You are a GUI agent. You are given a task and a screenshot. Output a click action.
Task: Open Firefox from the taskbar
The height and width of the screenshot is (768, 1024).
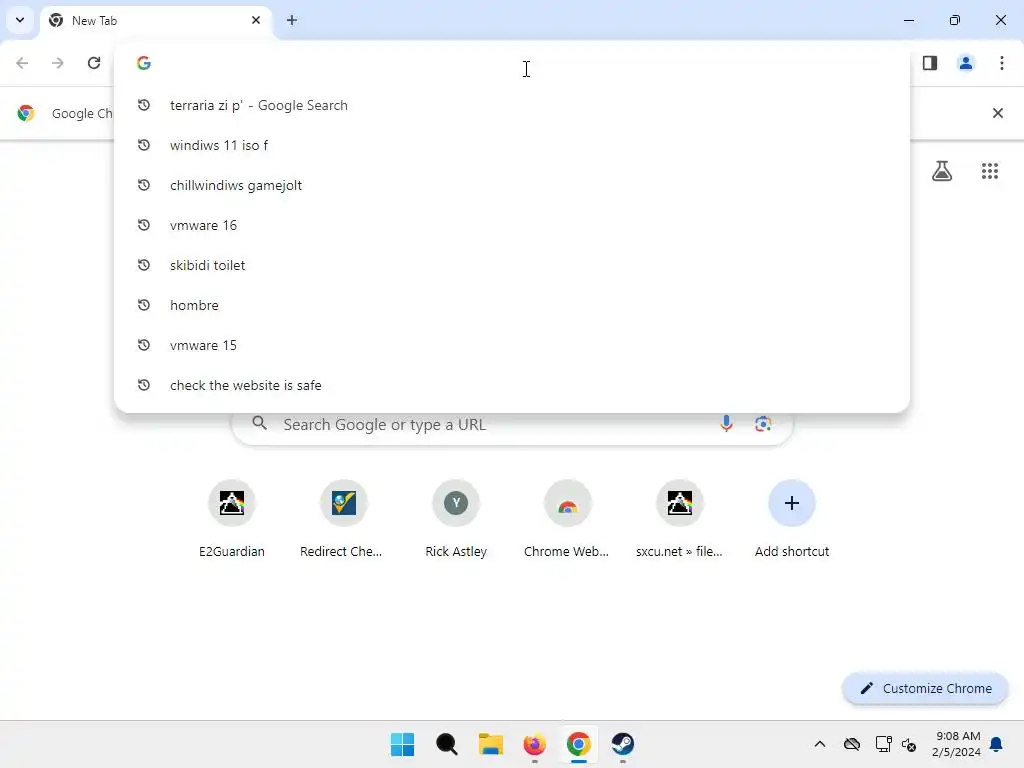534,744
